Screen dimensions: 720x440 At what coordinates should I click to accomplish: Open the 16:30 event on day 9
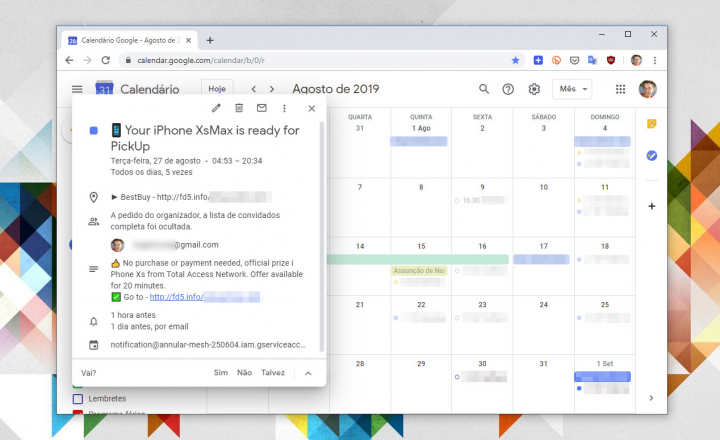point(481,200)
